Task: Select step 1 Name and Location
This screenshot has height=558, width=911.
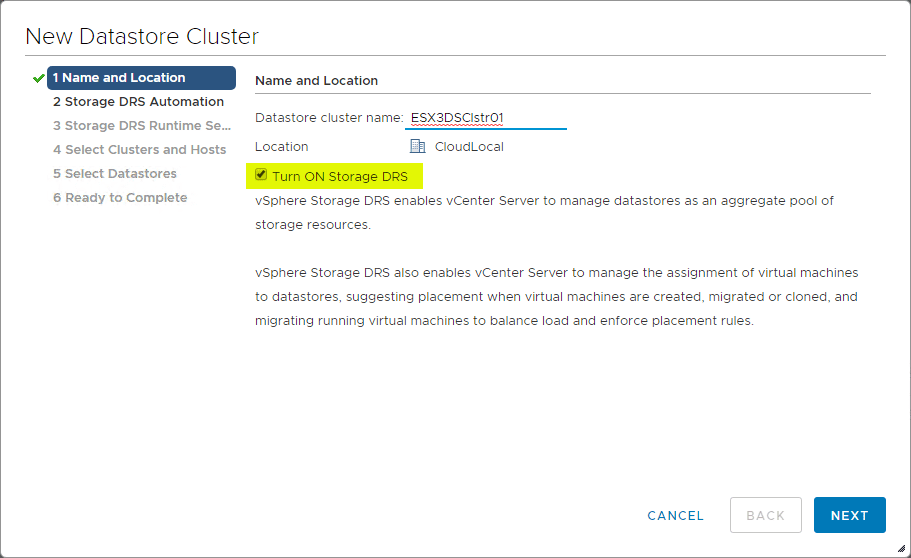Action: click(141, 78)
